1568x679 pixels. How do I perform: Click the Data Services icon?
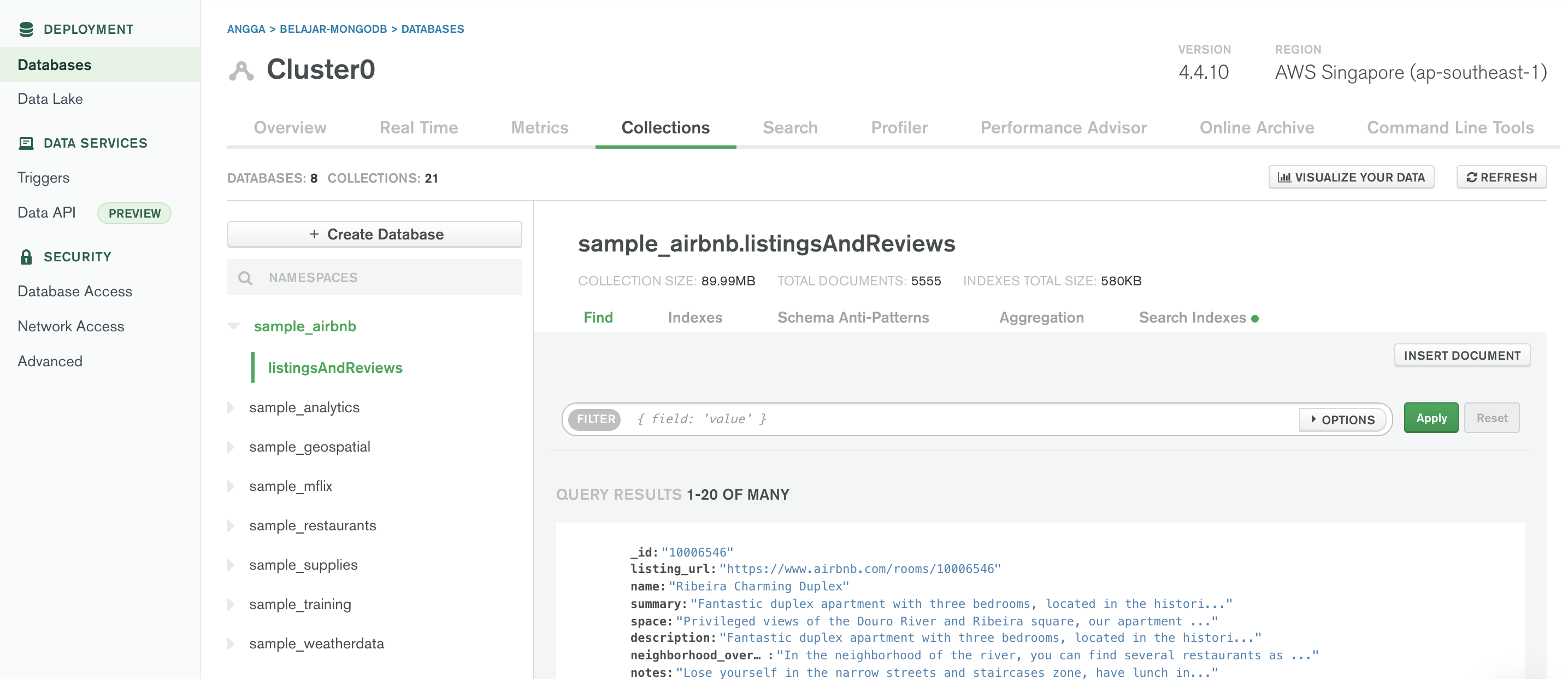coord(26,143)
